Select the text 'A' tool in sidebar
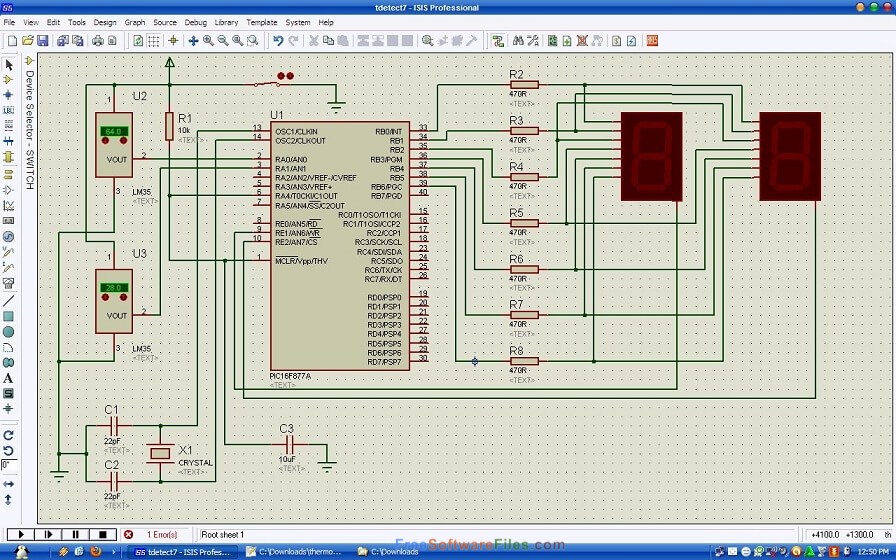 point(8,378)
